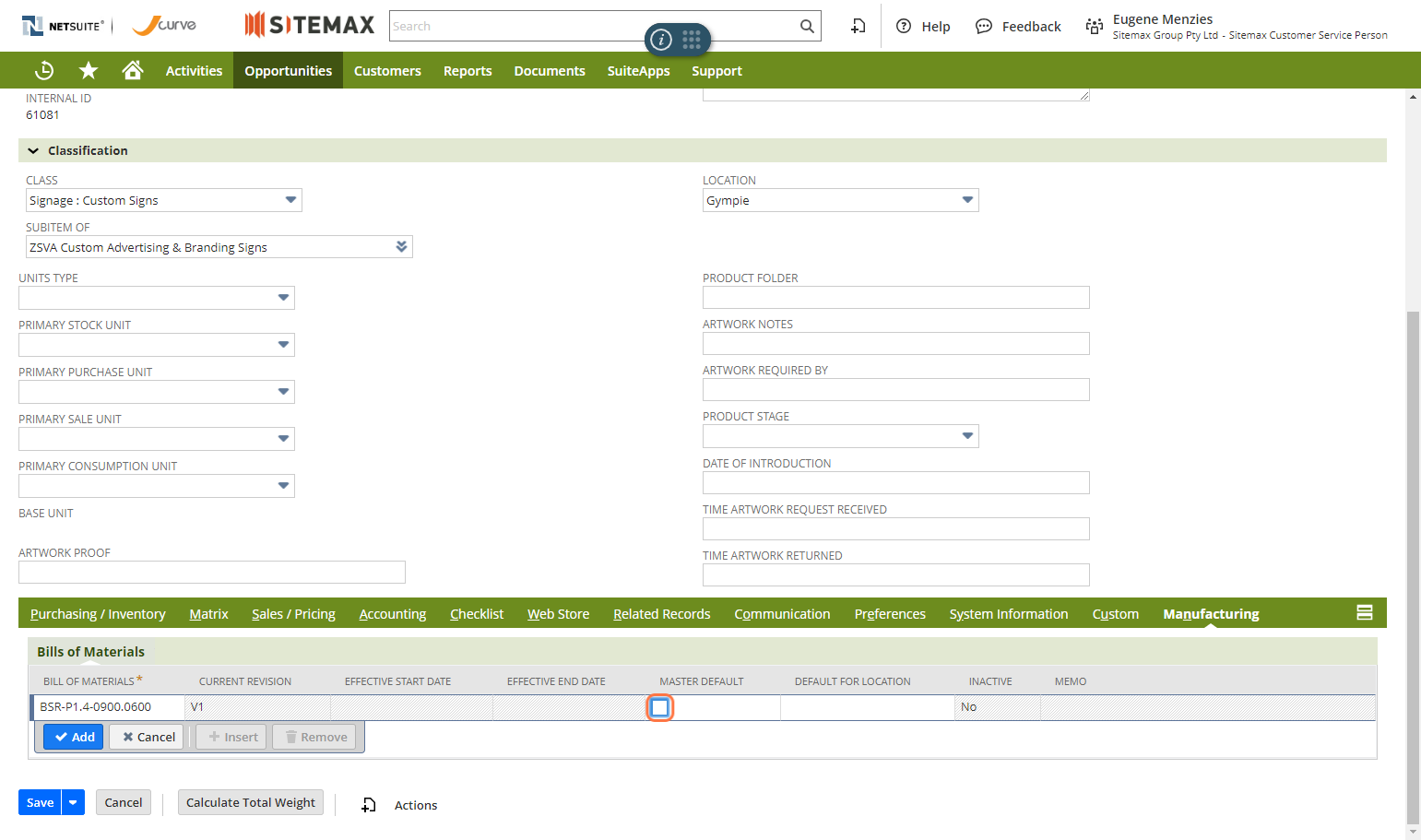
Task: Open the Primary Stock Unit dropdown
Action: [x=283, y=345]
